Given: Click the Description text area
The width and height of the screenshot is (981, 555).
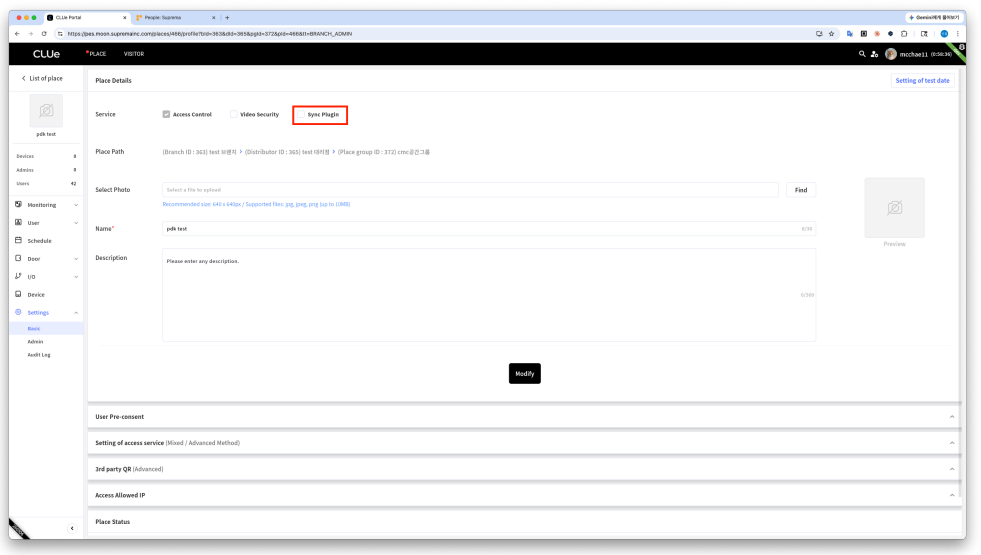Looking at the screenshot, I should pyautogui.click(x=489, y=295).
